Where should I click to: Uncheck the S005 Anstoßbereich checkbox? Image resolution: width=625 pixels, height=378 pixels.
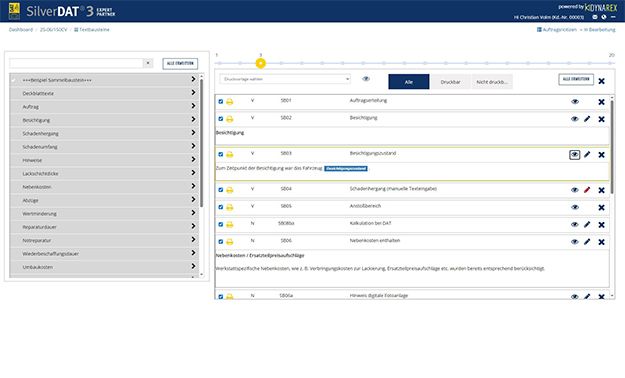coord(221,207)
